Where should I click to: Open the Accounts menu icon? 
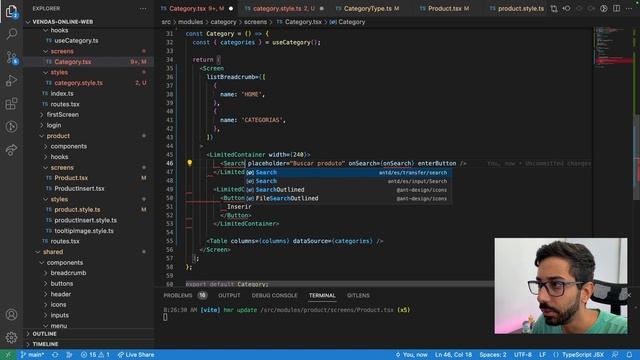coord(11,315)
